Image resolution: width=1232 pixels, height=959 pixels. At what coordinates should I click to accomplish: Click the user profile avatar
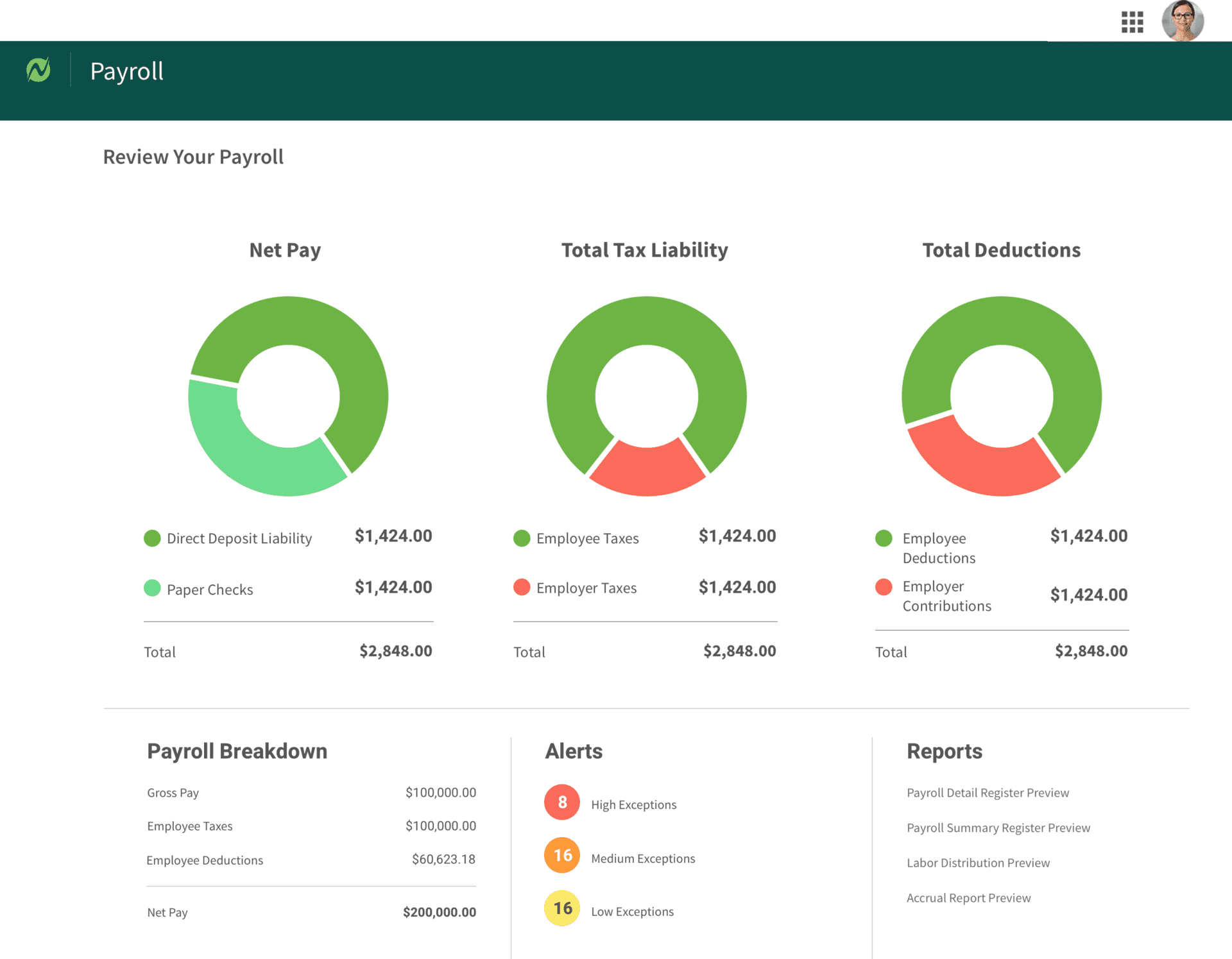(x=1183, y=21)
